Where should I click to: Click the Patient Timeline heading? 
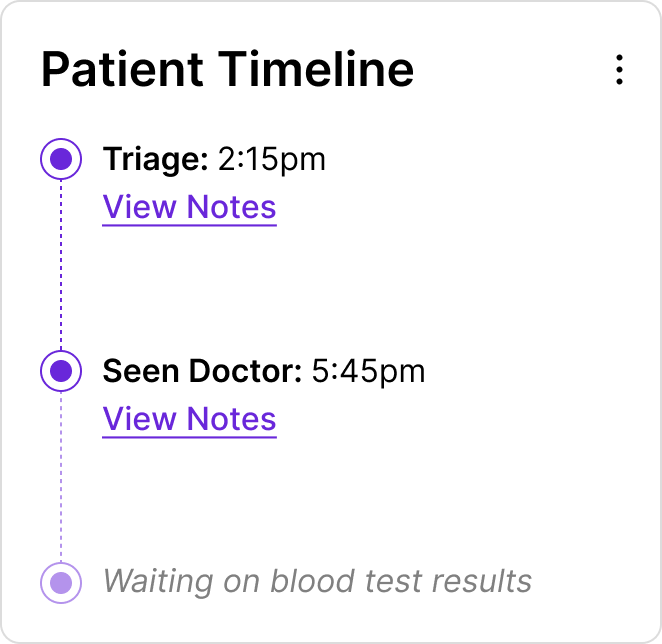[227, 70]
